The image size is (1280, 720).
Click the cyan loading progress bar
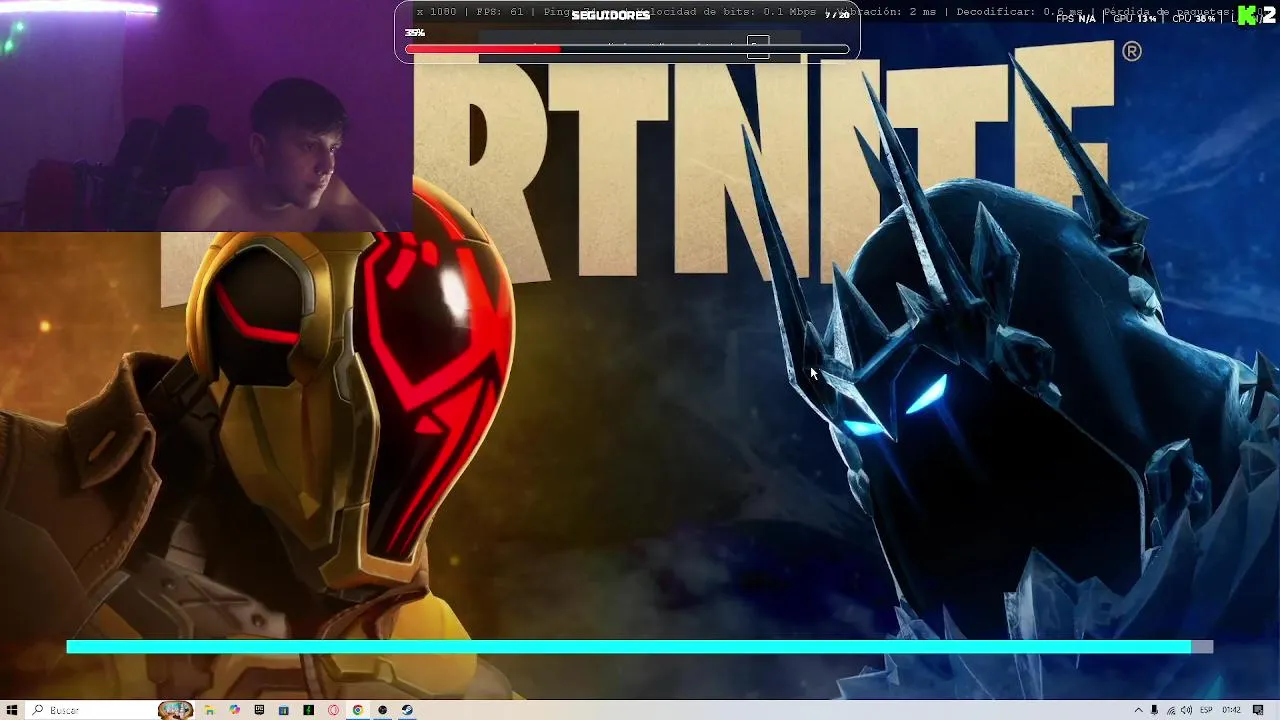pos(640,647)
